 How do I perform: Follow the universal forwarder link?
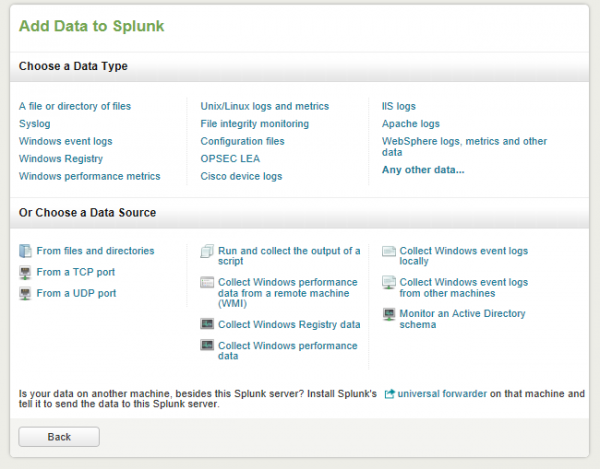coord(442,394)
